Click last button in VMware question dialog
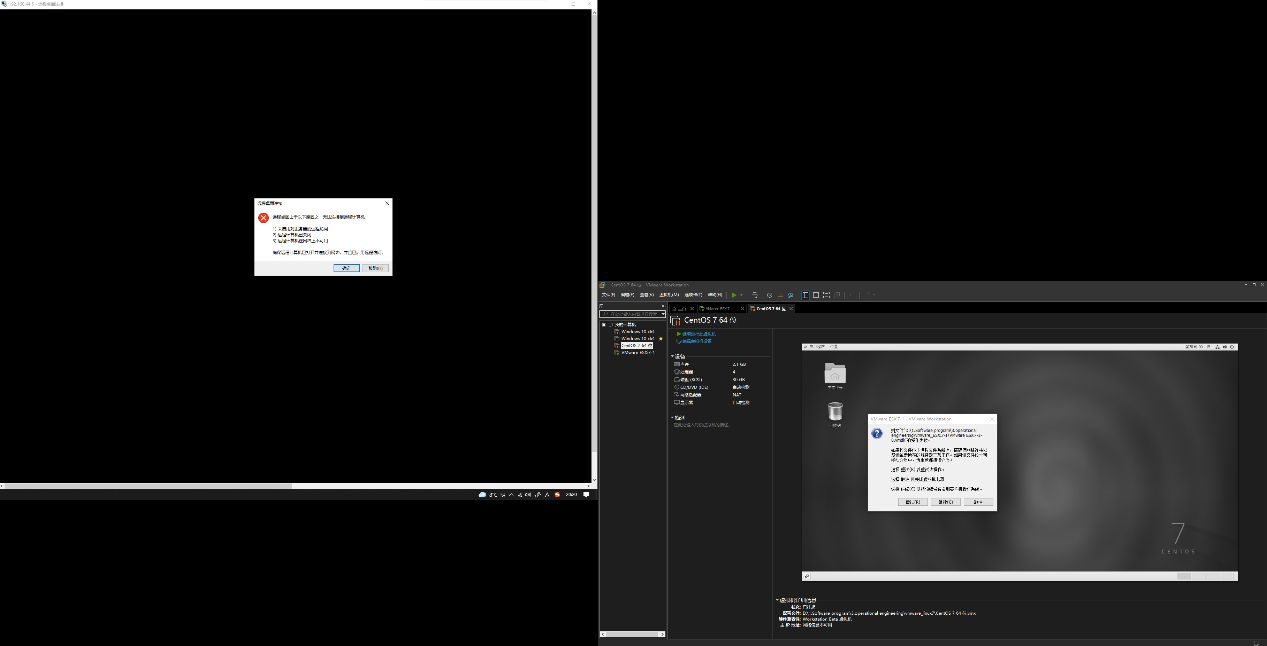 pos(978,502)
